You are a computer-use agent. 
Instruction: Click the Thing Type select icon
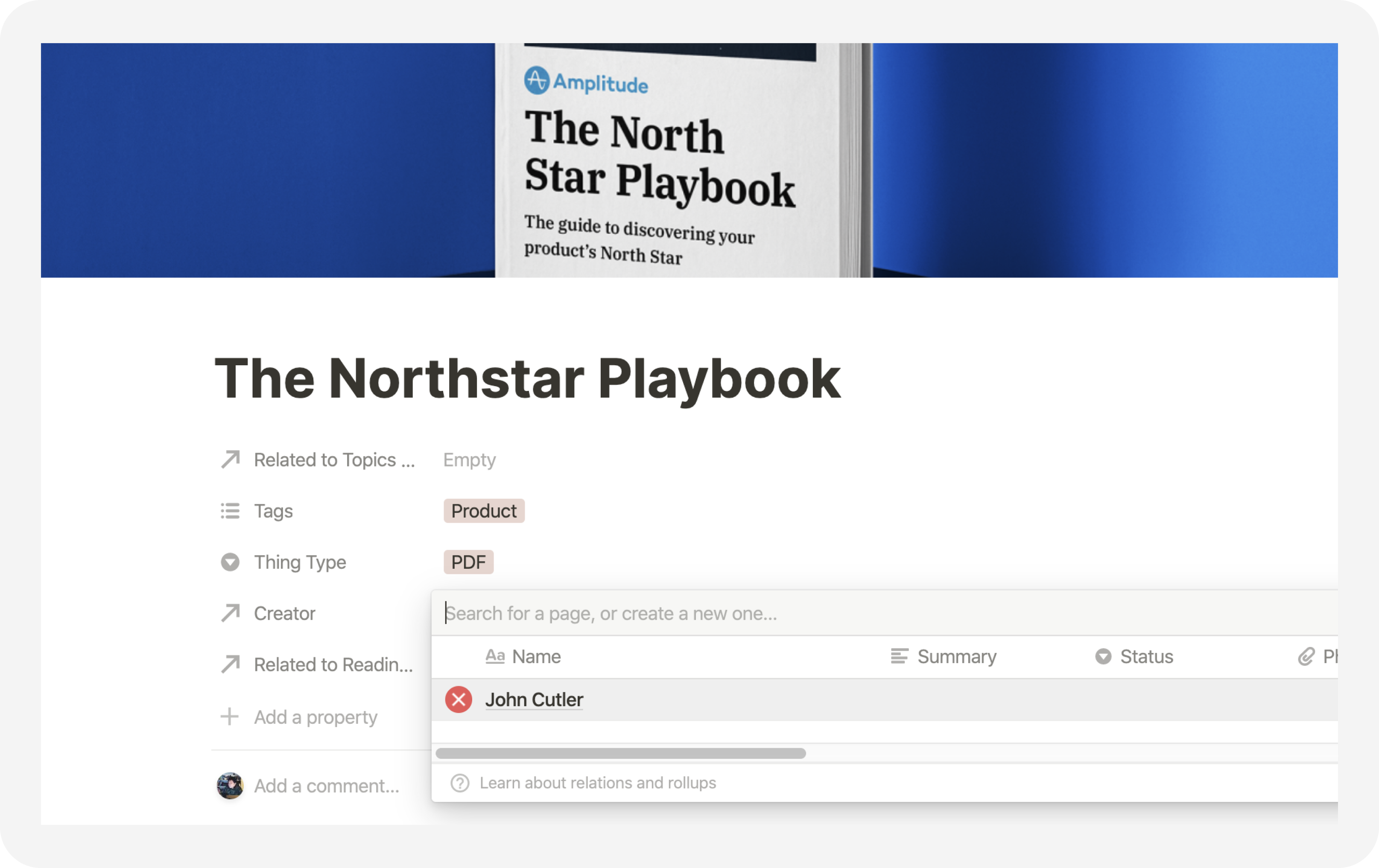(230, 562)
